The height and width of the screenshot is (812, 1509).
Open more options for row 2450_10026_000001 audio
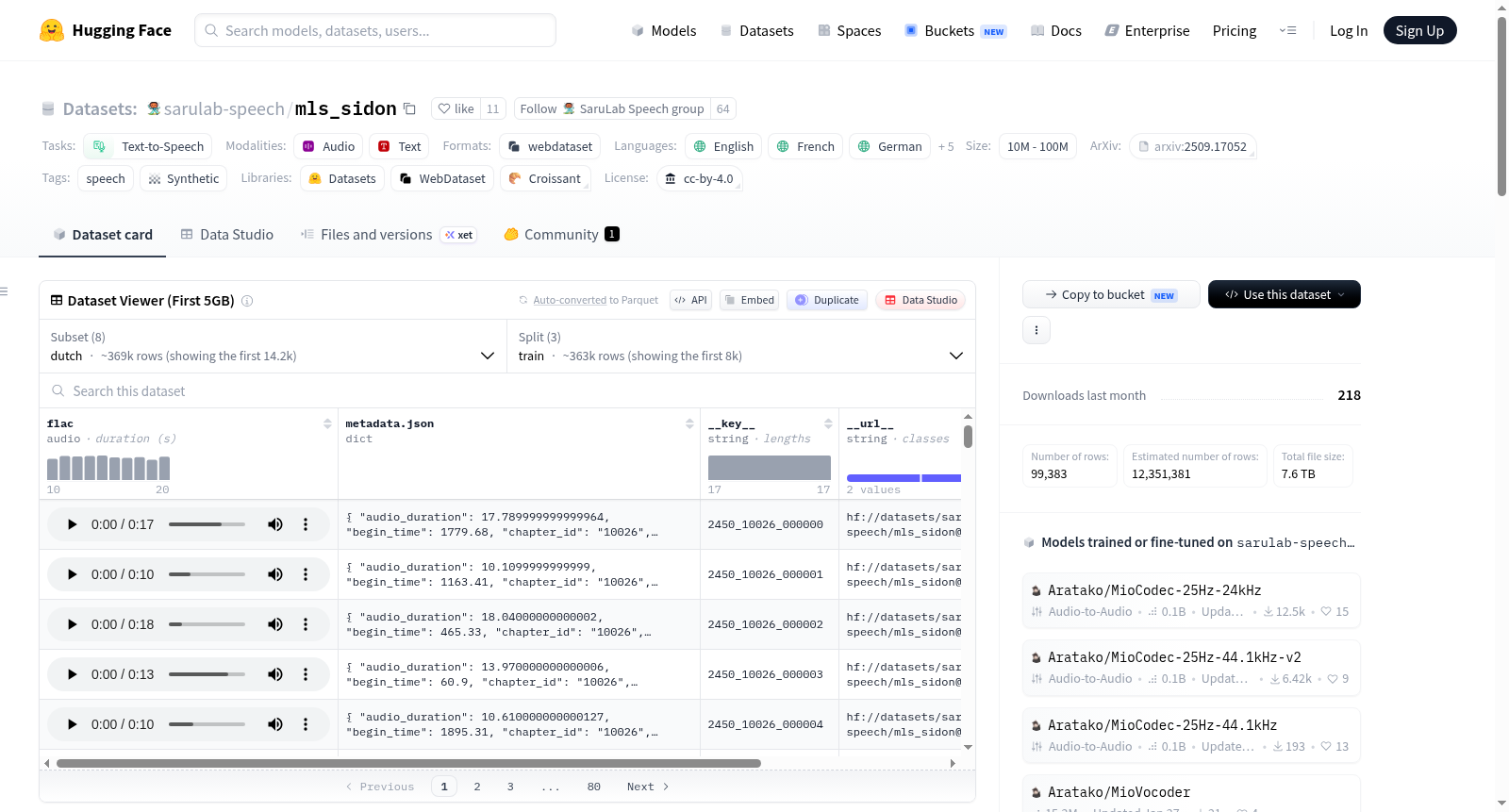coord(306,574)
